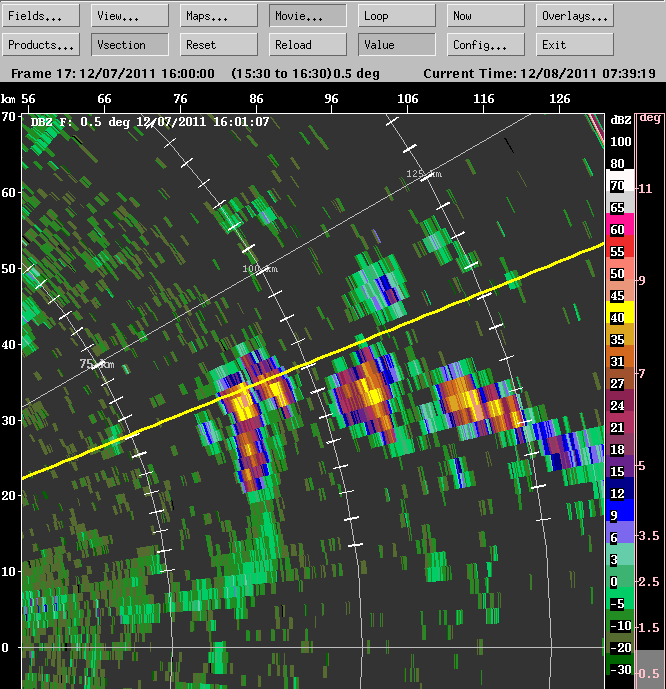Select the 0.5 deg elevation tilt
Image resolution: width=666 pixels, height=689 pixels.
click(649, 674)
